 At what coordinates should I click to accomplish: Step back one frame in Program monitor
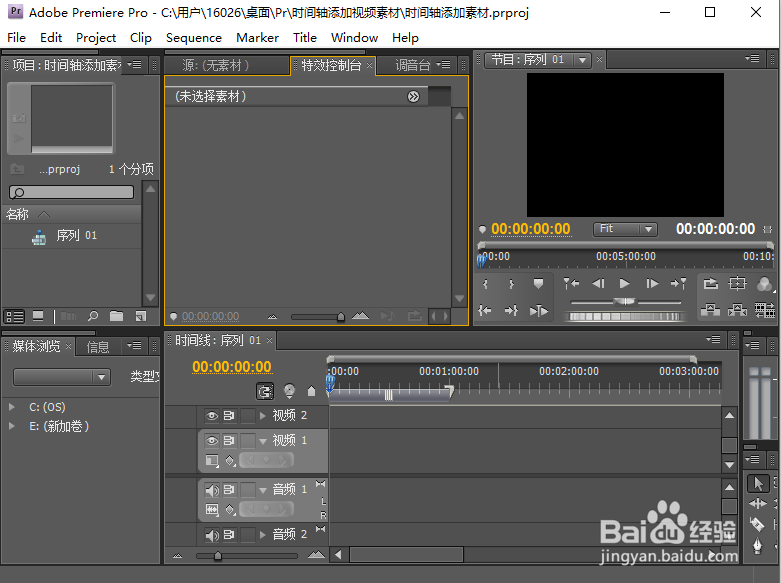598,284
